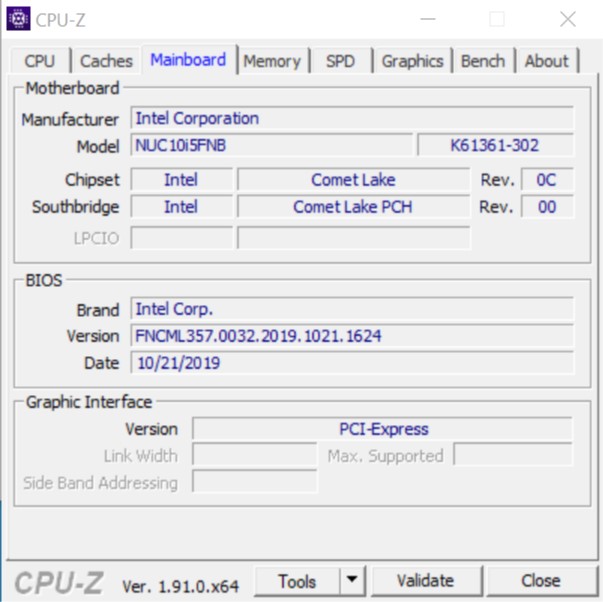Screen dimensions: 603x602
Task: Switch to the CPU tab
Action: pyautogui.click(x=40, y=61)
